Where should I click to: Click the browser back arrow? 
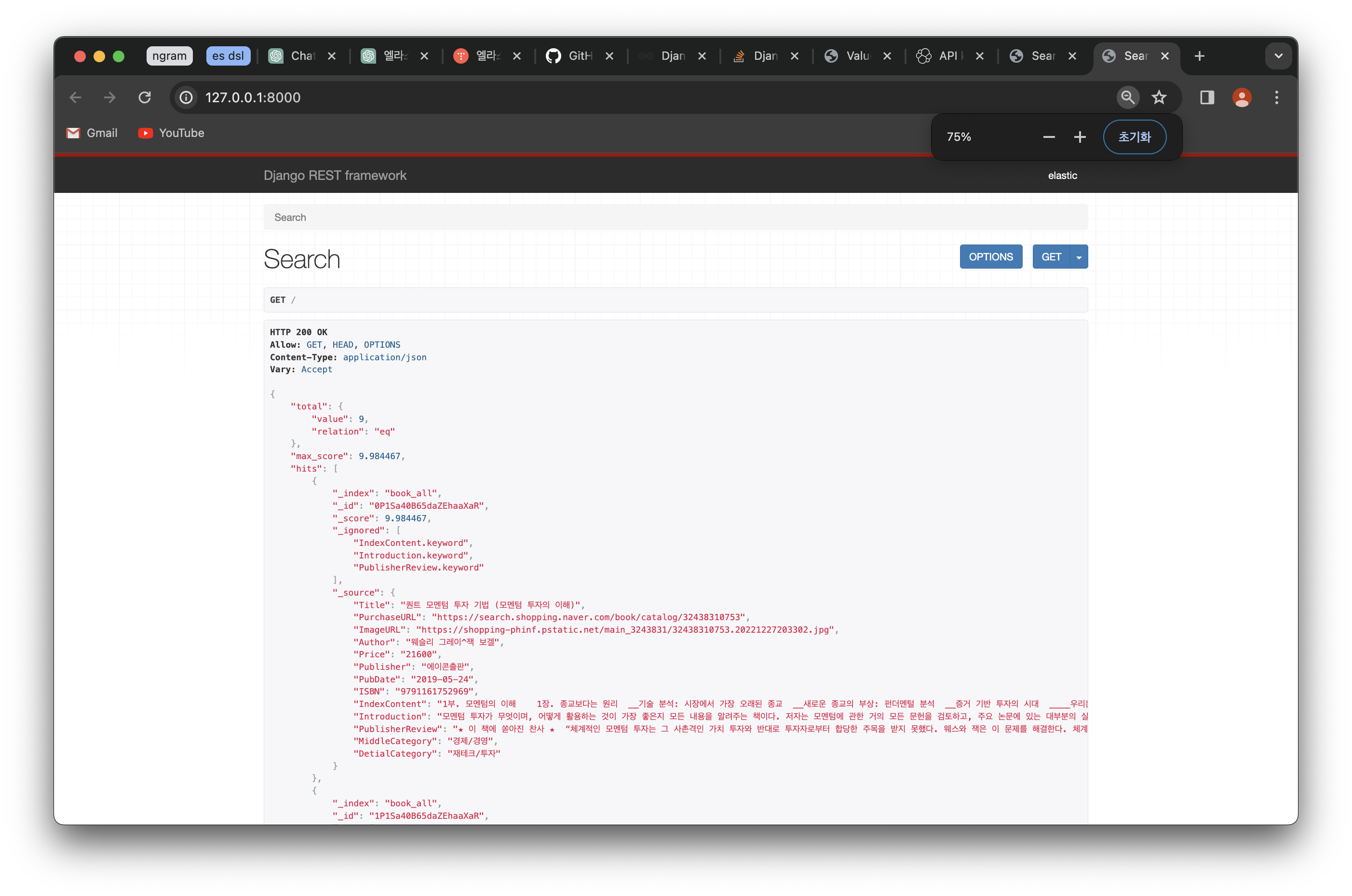coord(75,98)
